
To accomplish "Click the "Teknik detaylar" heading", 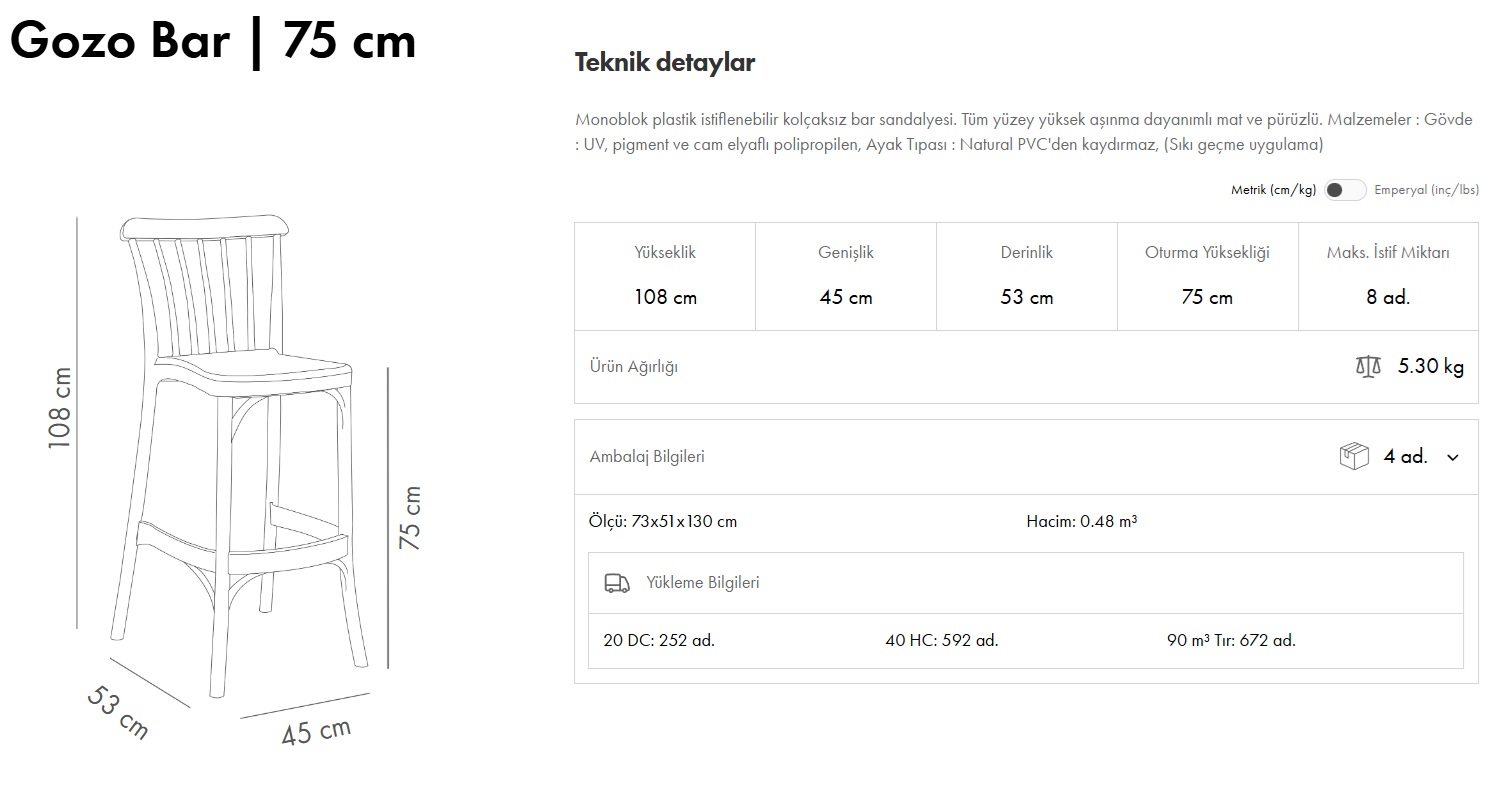I will point(664,63).
